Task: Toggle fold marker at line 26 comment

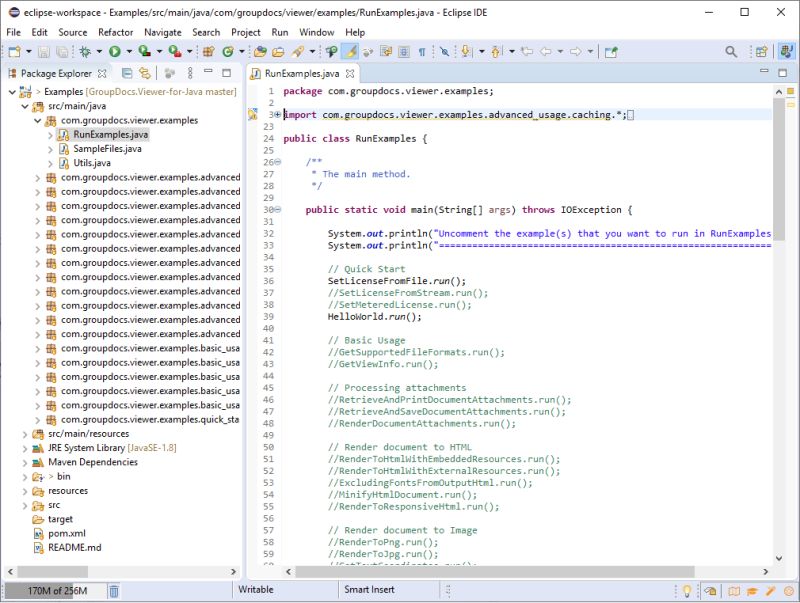Action: [x=278, y=162]
